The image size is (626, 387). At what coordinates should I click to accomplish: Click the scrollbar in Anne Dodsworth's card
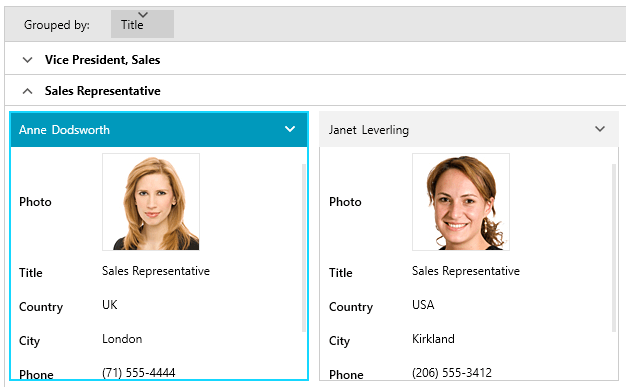click(303, 248)
